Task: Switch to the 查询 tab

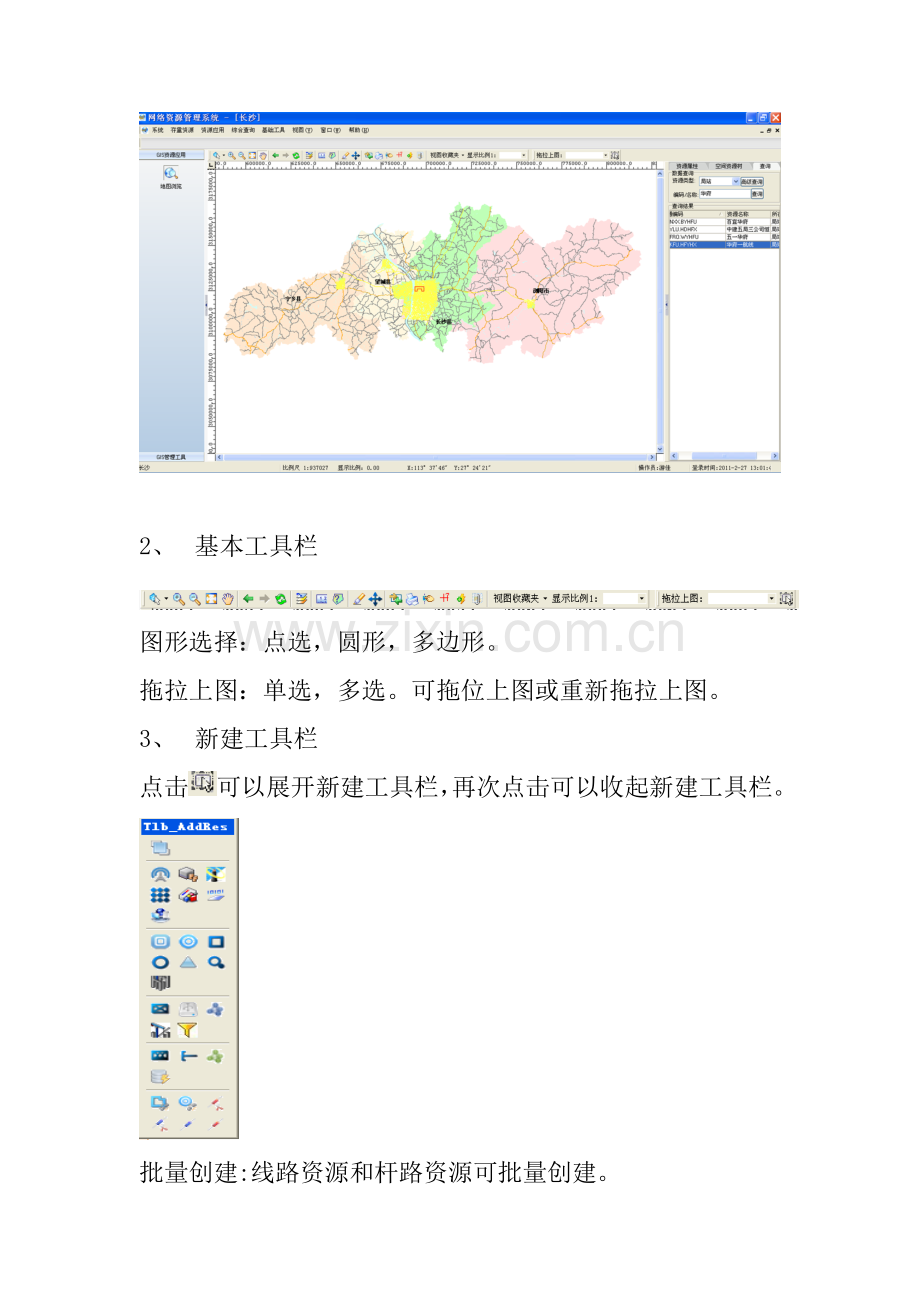Action: (x=765, y=166)
